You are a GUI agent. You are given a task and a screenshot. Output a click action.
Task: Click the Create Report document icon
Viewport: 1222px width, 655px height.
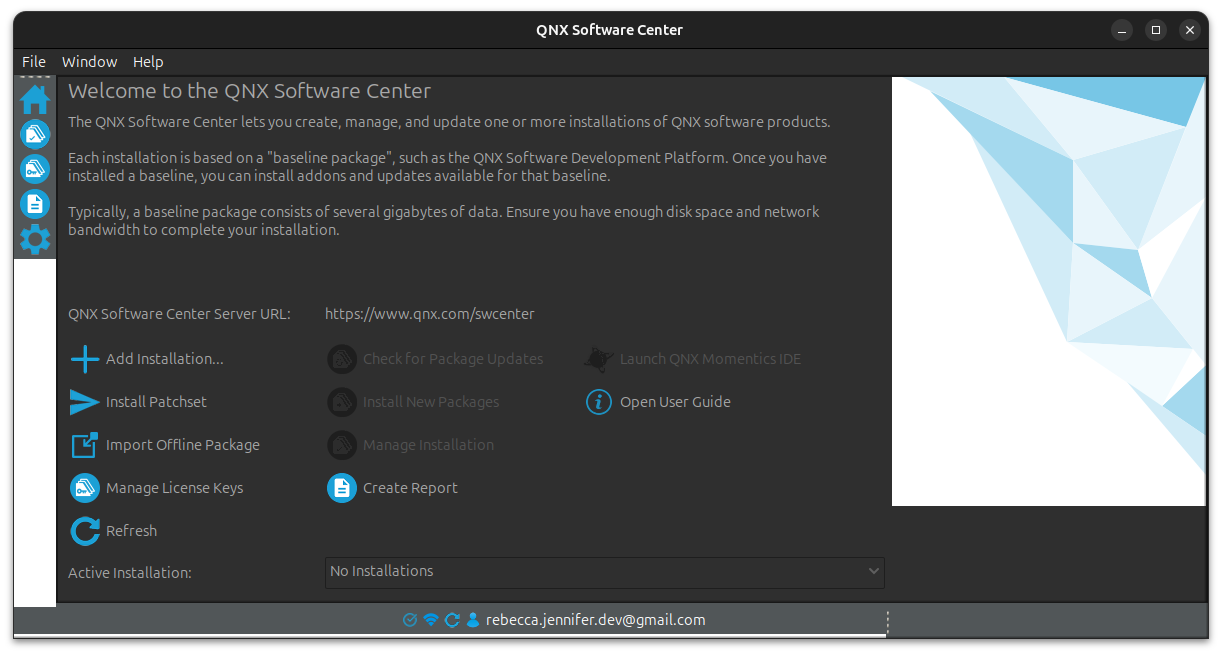[342, 488]
